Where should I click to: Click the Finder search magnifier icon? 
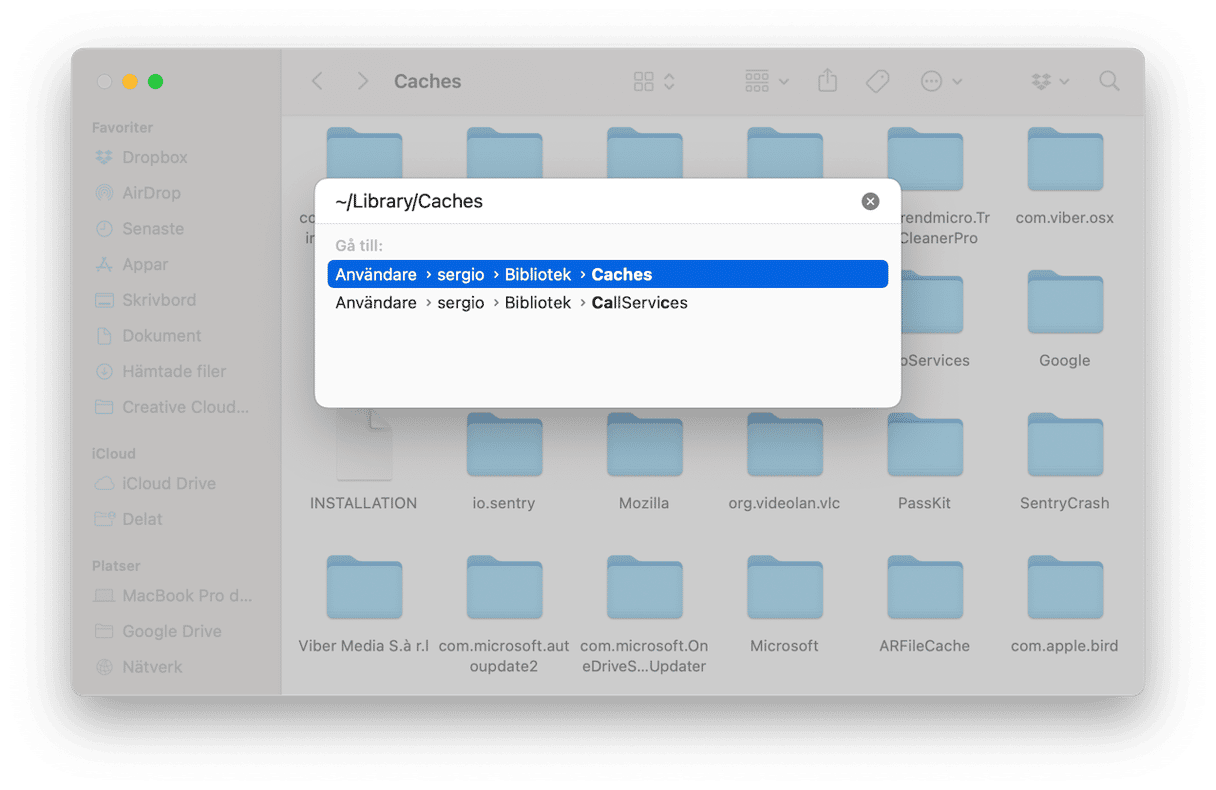click(x=1109, y=82)
